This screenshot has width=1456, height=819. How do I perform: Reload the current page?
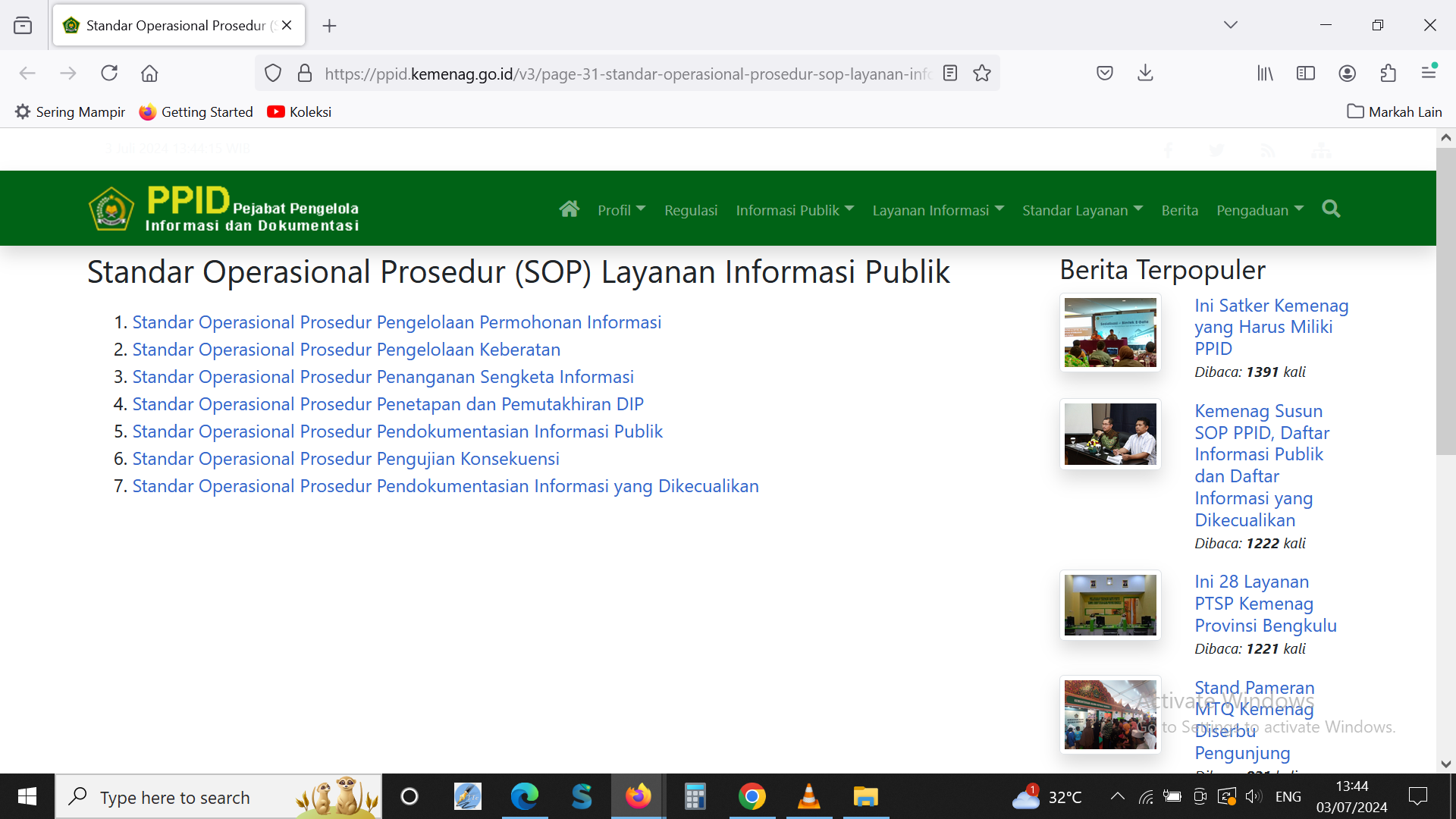pos(109,74)
